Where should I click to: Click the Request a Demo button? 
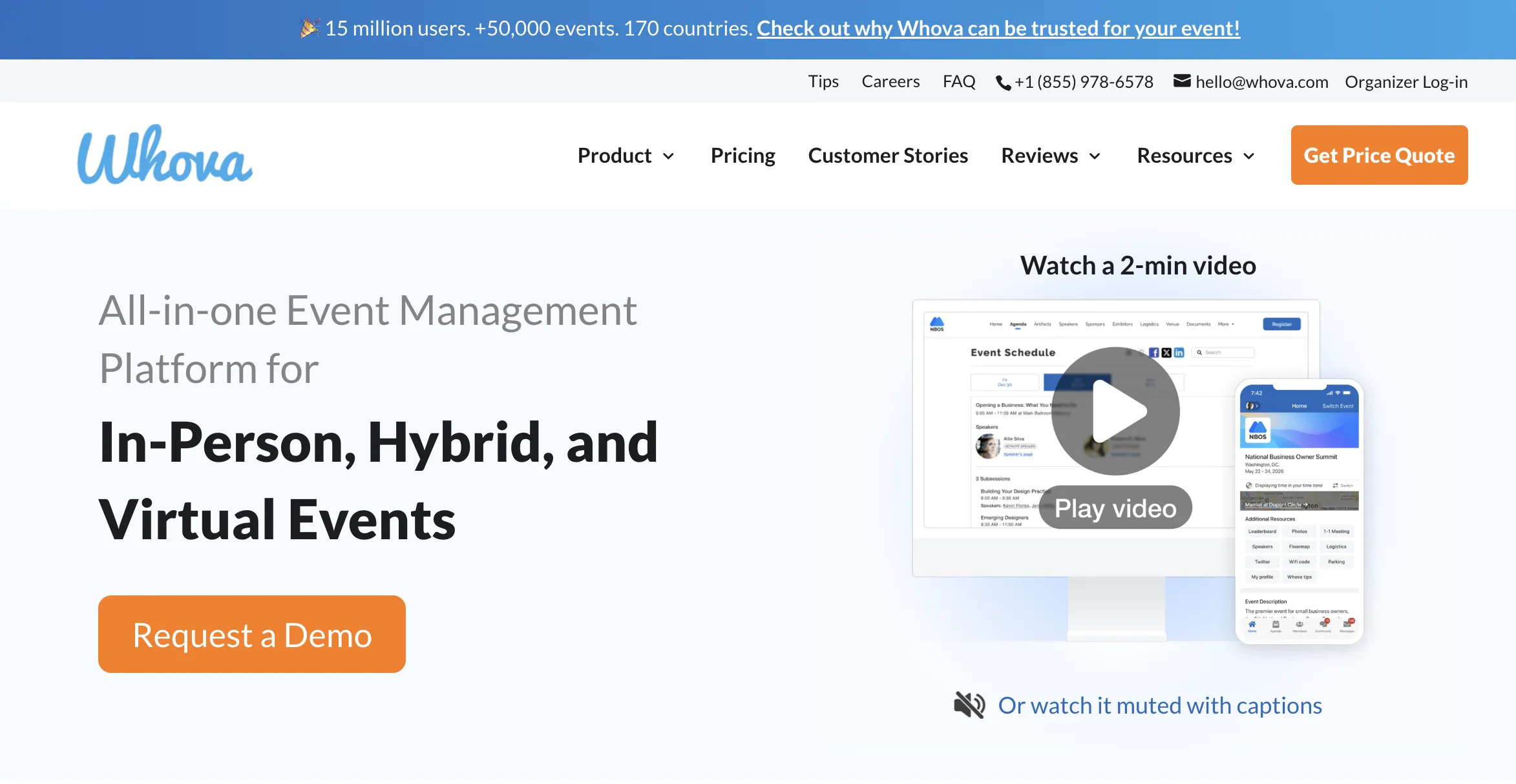point(251,634)
